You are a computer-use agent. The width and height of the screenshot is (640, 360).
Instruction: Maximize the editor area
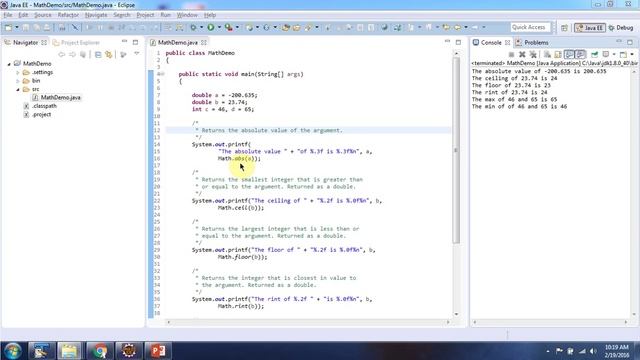tap(458, 42)
